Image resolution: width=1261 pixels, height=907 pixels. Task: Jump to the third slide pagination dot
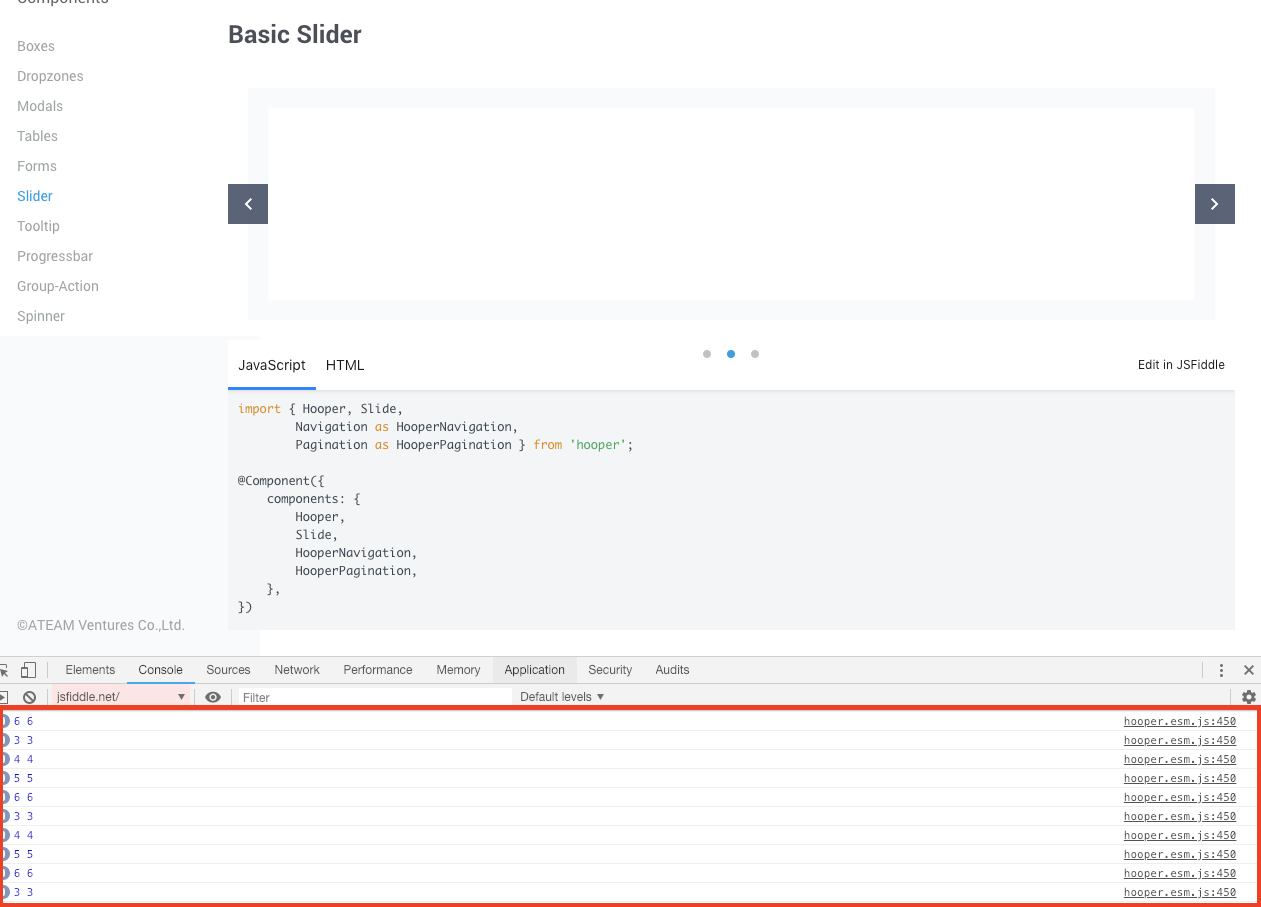pos(755,354)
